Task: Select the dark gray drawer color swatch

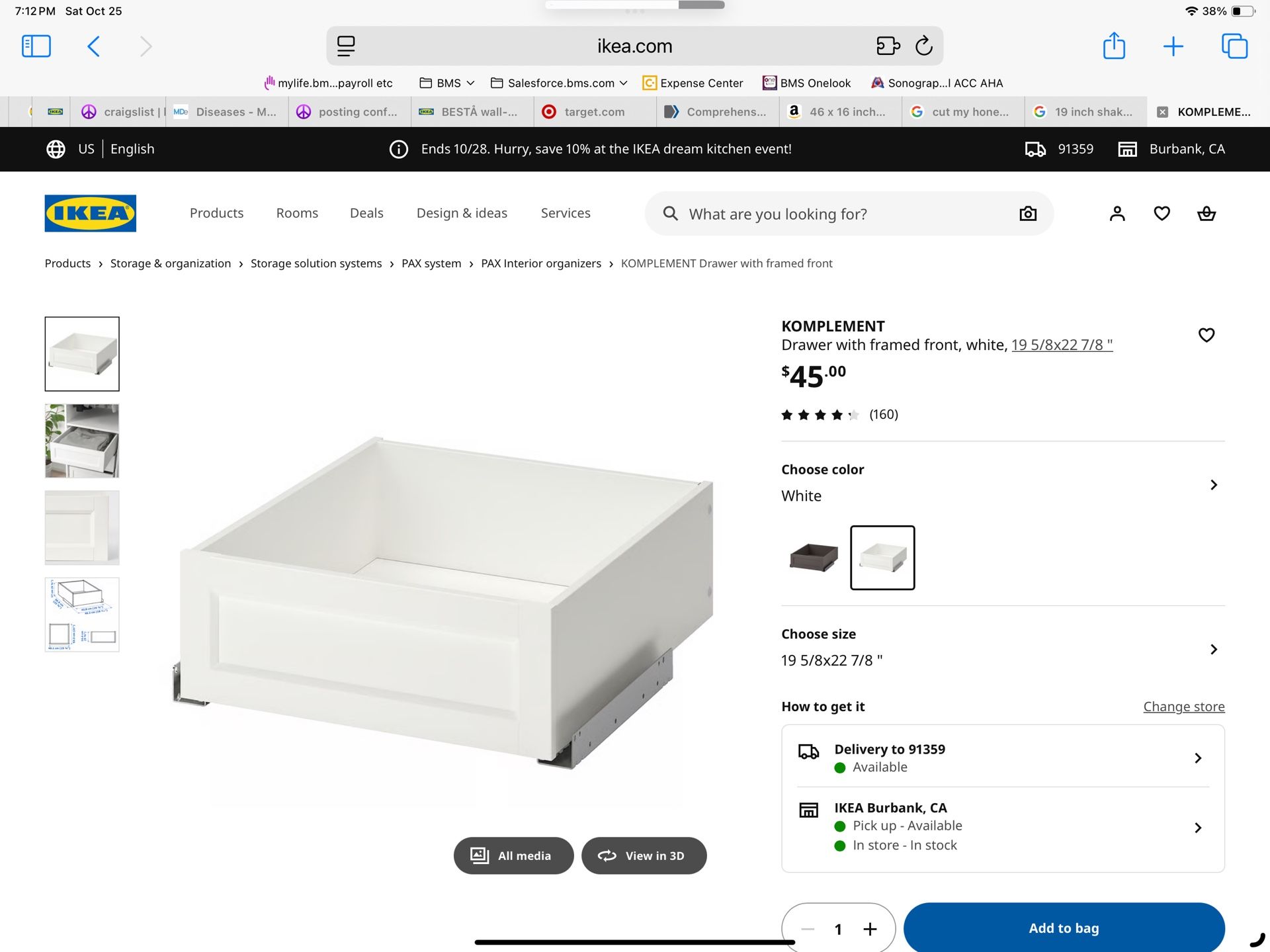Action: coord(813,558)
